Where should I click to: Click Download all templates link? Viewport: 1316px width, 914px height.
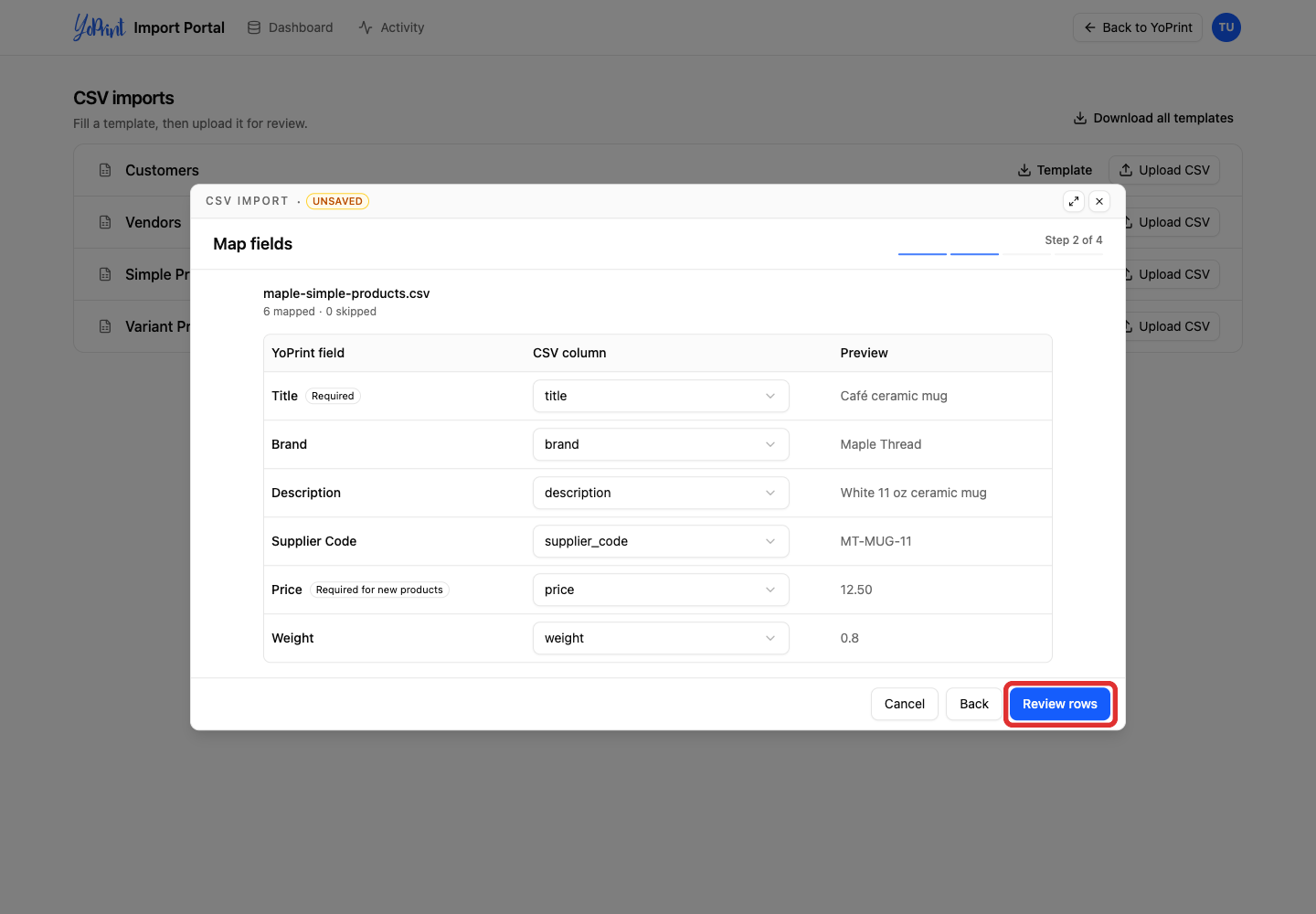pyautogui.click(x=1153, y=118)
